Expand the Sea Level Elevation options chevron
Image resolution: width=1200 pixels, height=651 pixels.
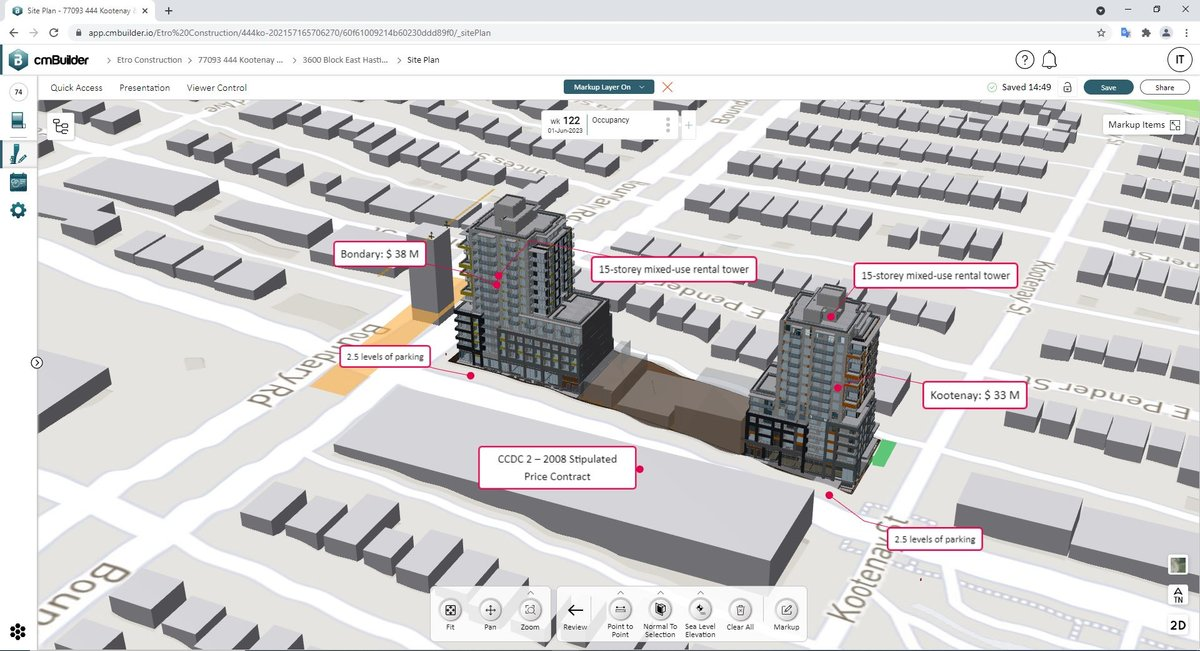(700, 593)
